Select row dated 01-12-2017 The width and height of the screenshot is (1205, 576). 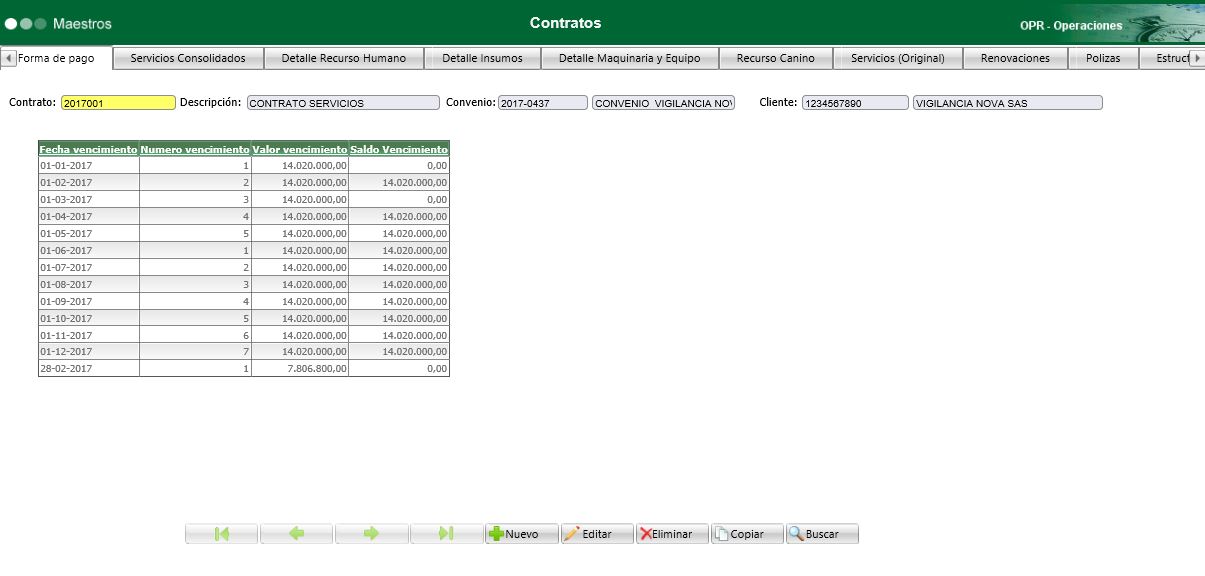pos(244,352)
